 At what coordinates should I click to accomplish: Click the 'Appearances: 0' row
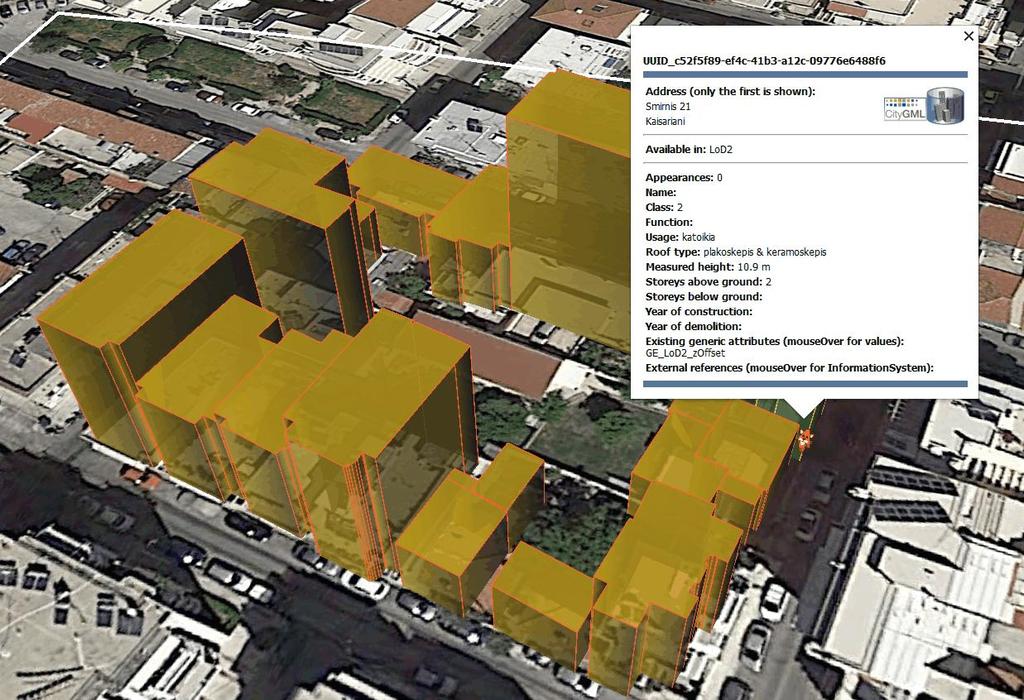tap(684, 178)
